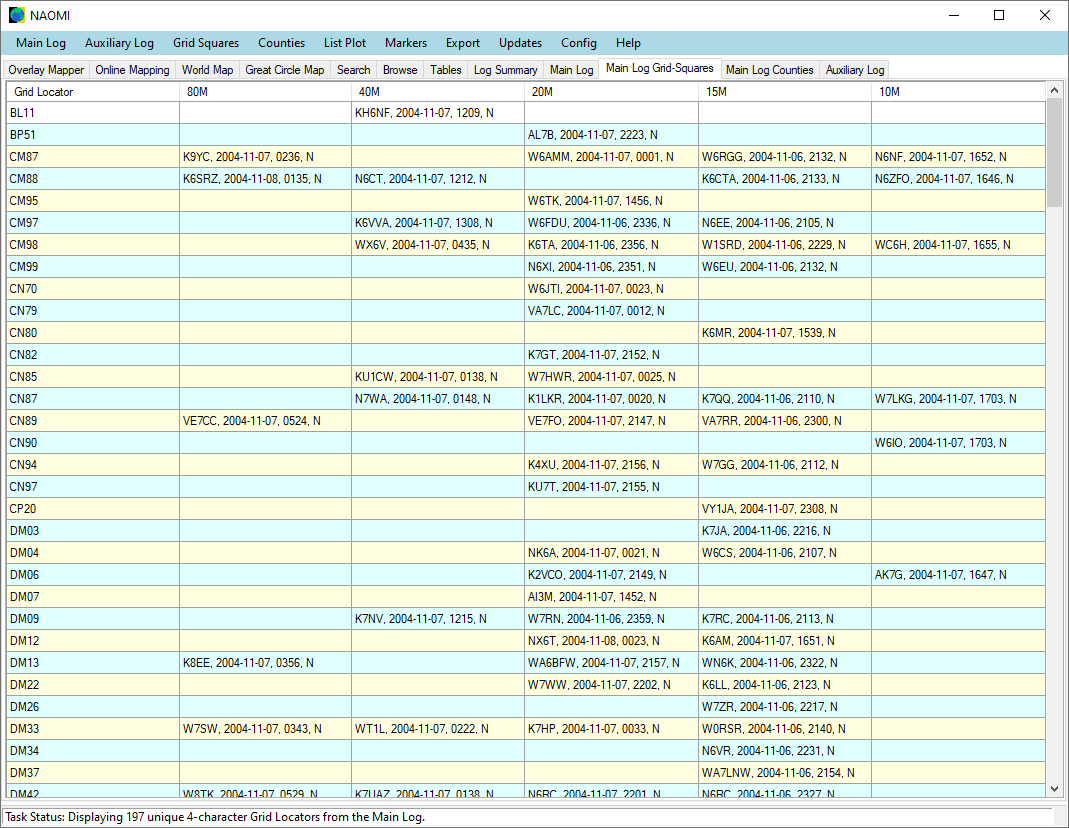Switch to the Overlay Mapper tab
Viewport: 1069px width, 828px height.
(46, 70)
